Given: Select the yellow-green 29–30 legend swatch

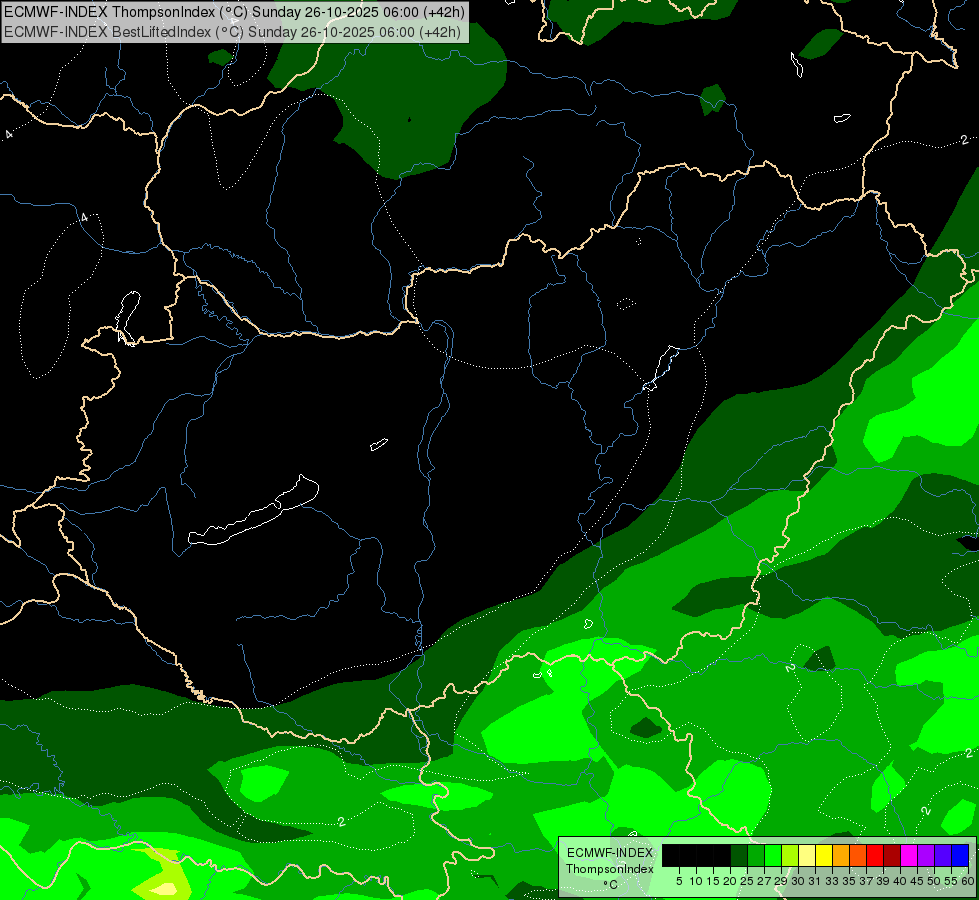Looking at the screenshot, I should point(790,855).
